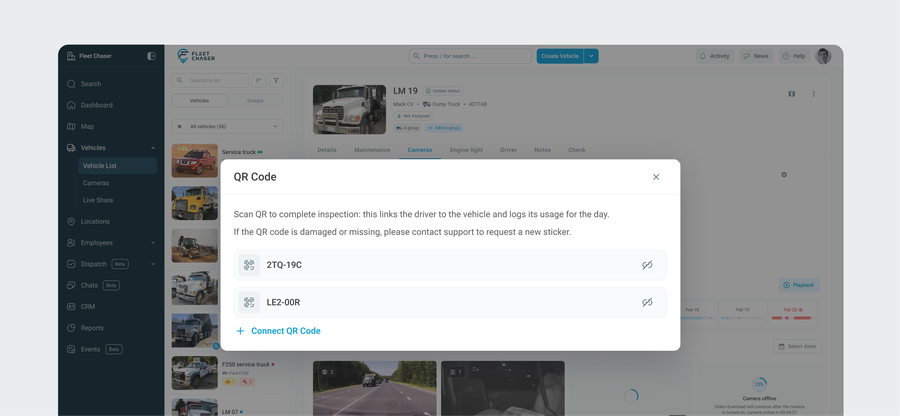This screenshot has height=416, width=900.
Task: Open the Cameras tab
Action: click(420, 150)
